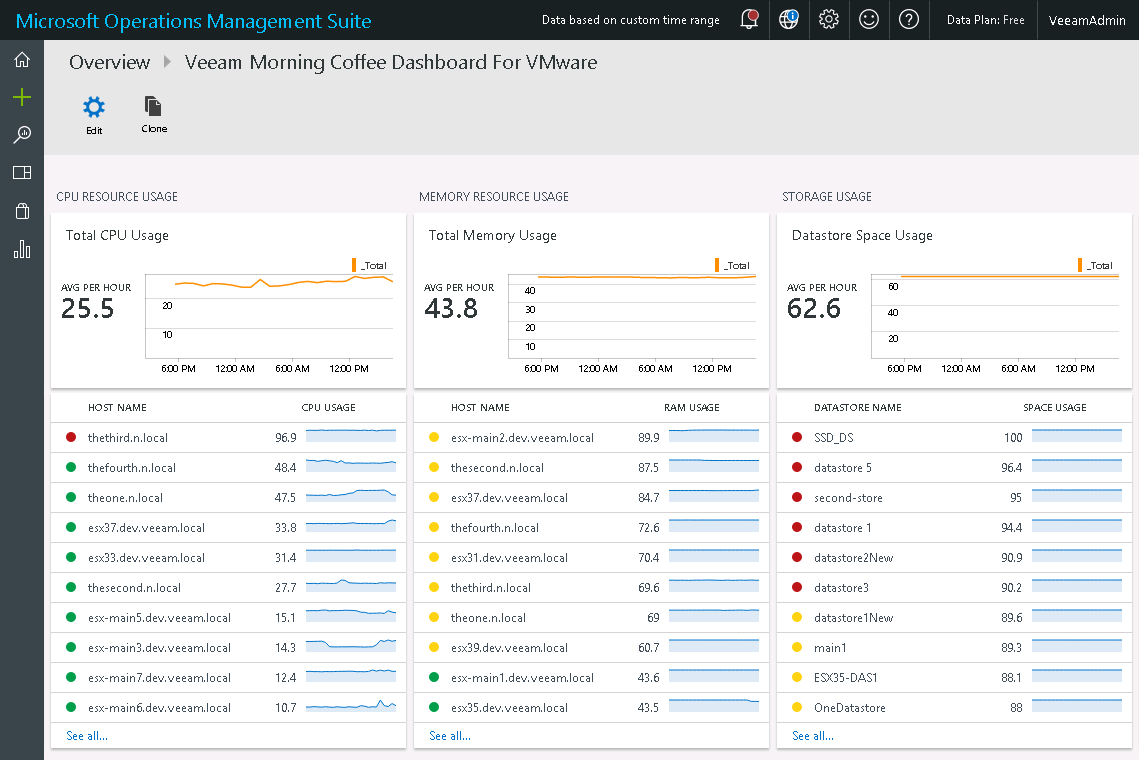
Task: Click the globe info icon
Action: click(x=789, y=20)
